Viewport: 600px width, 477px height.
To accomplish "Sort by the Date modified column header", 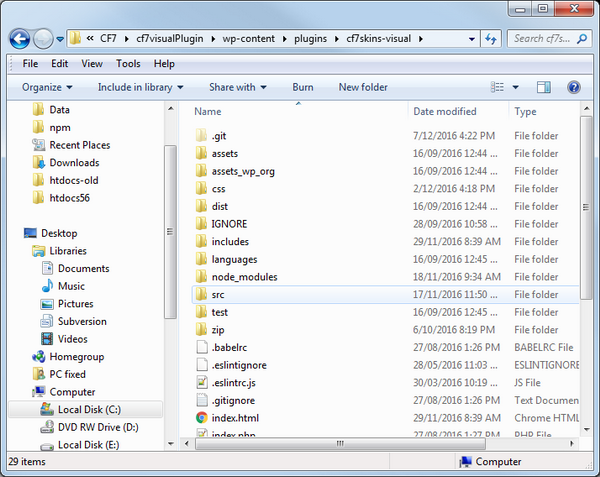I will pos(445,112).
